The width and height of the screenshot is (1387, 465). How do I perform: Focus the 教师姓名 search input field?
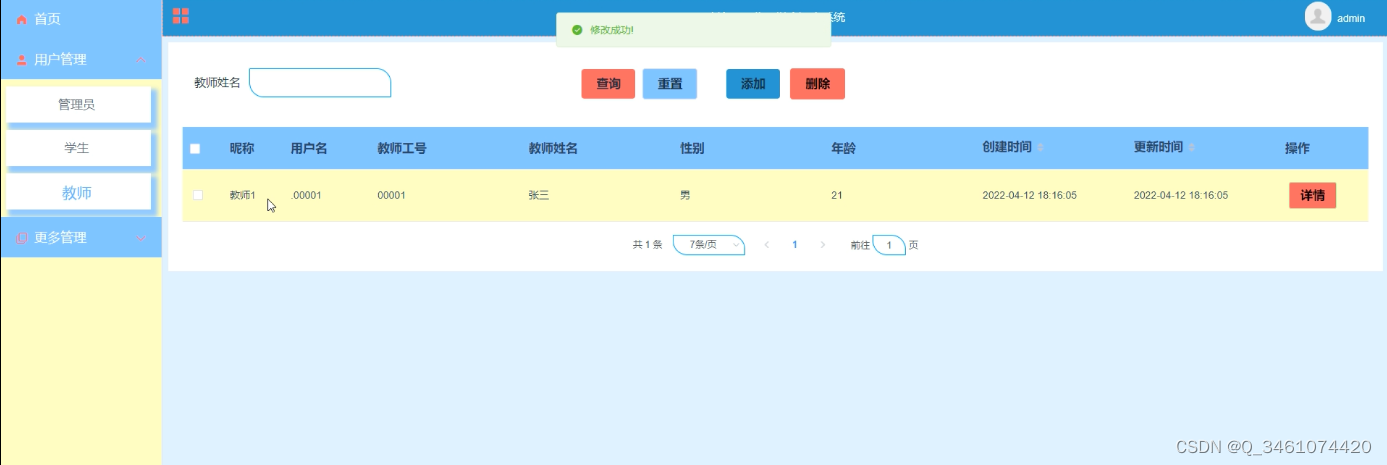point(320,83)
